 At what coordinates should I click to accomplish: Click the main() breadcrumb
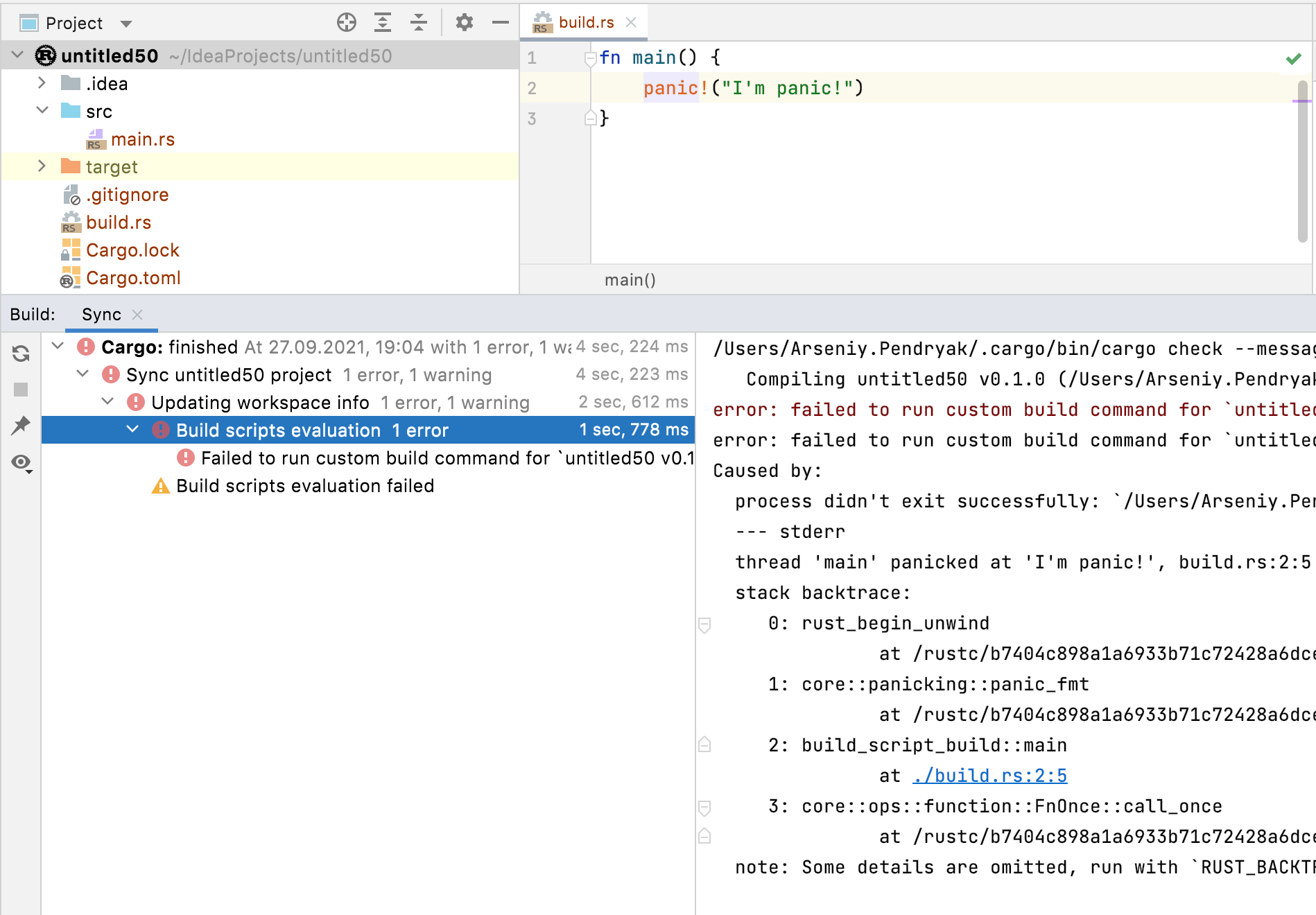630,280
